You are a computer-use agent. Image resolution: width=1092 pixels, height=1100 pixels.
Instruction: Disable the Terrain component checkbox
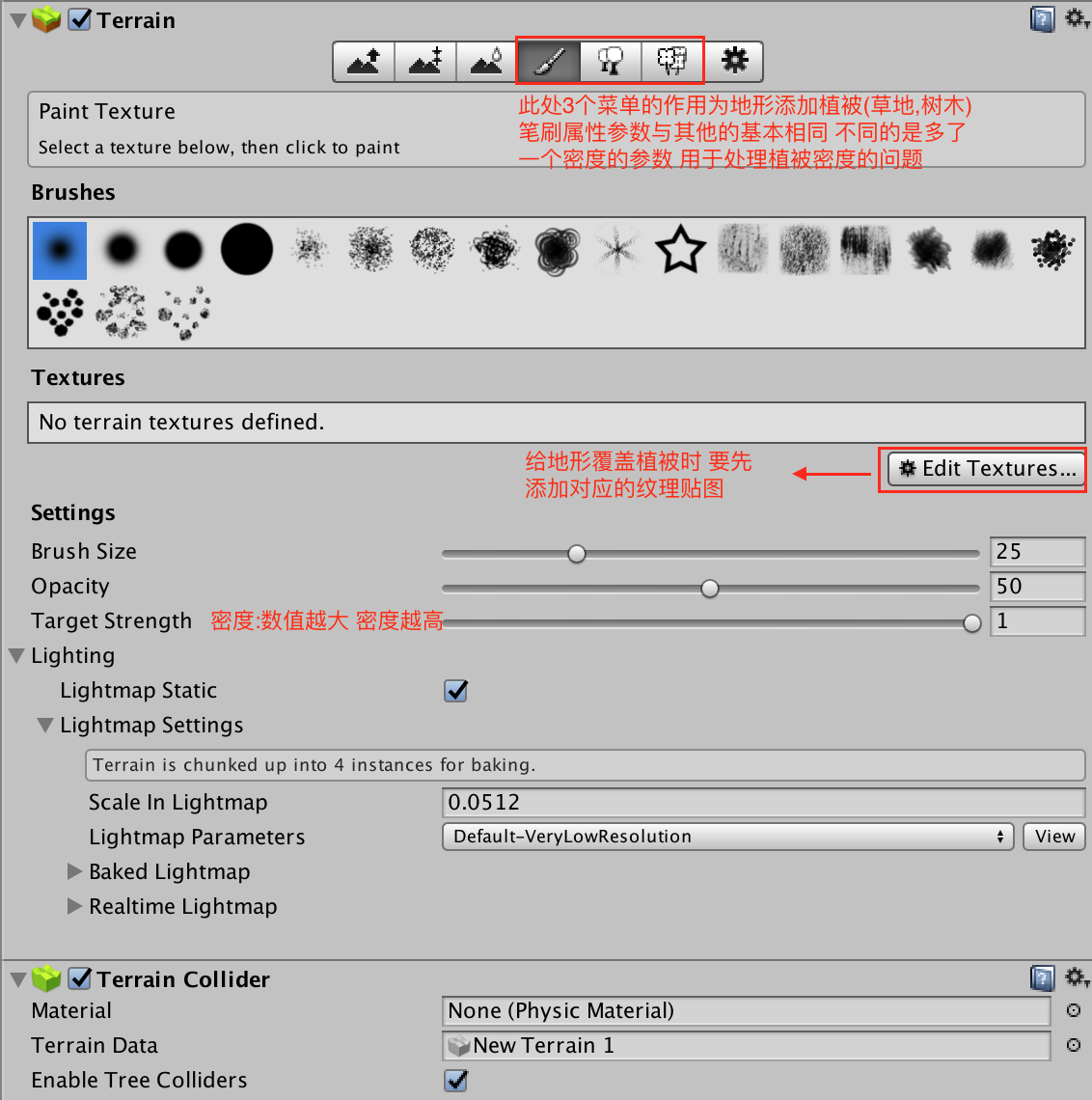[80, 19]
